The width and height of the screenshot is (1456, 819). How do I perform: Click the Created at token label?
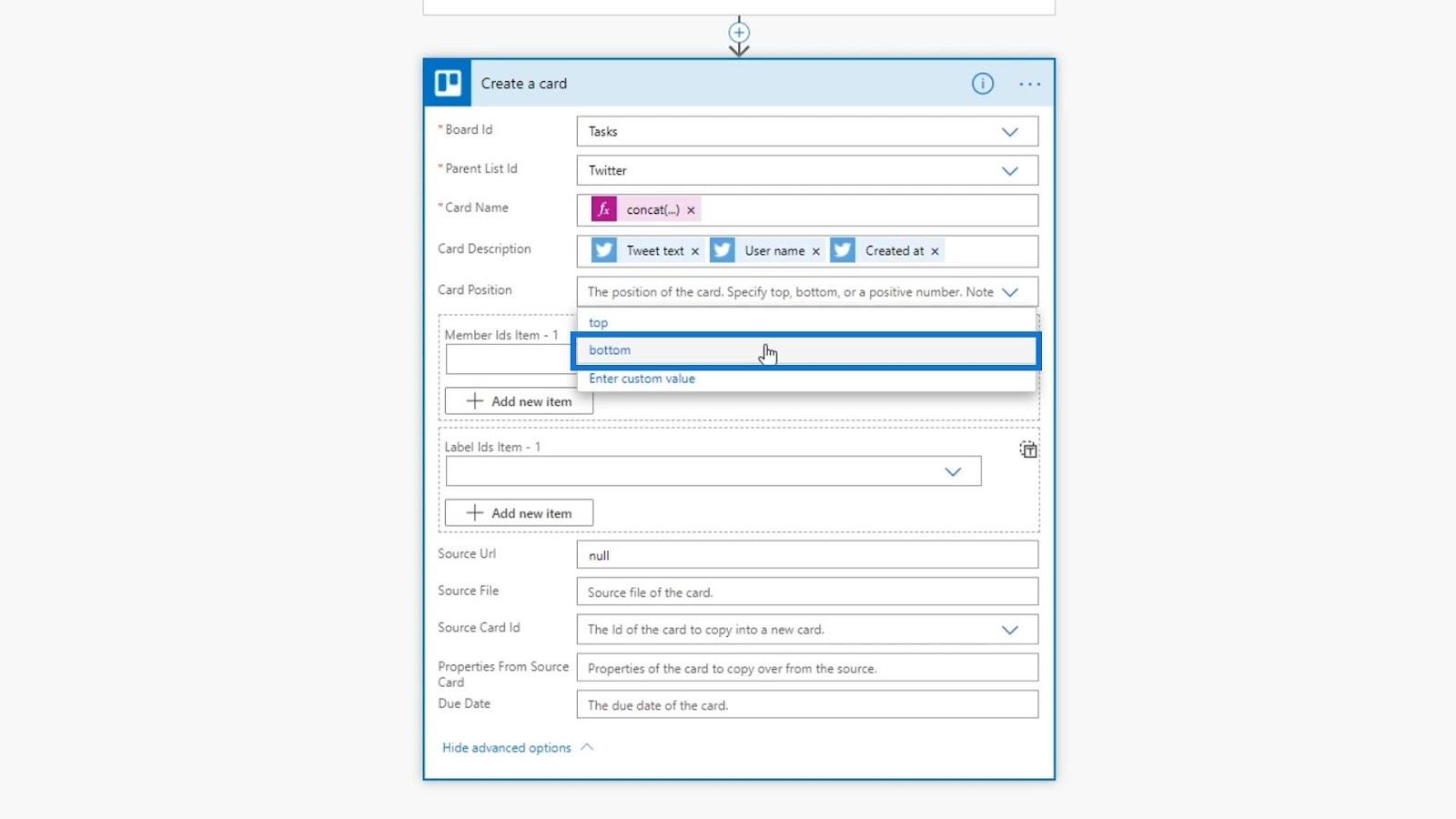895,251
